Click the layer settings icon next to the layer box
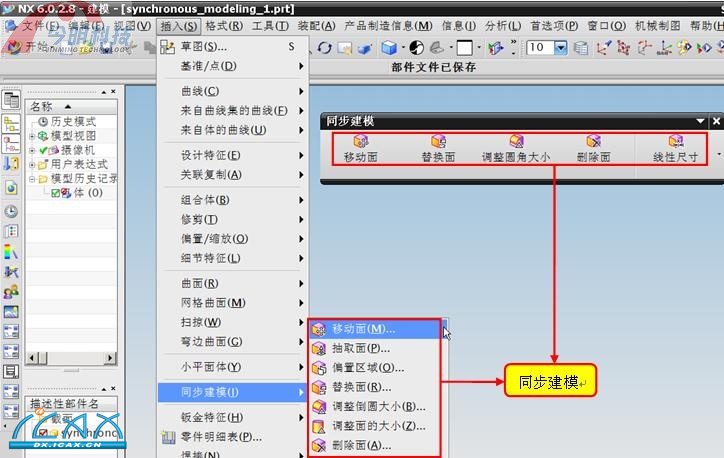Screen dimensions: 724x458 click(x=581, y=48)
